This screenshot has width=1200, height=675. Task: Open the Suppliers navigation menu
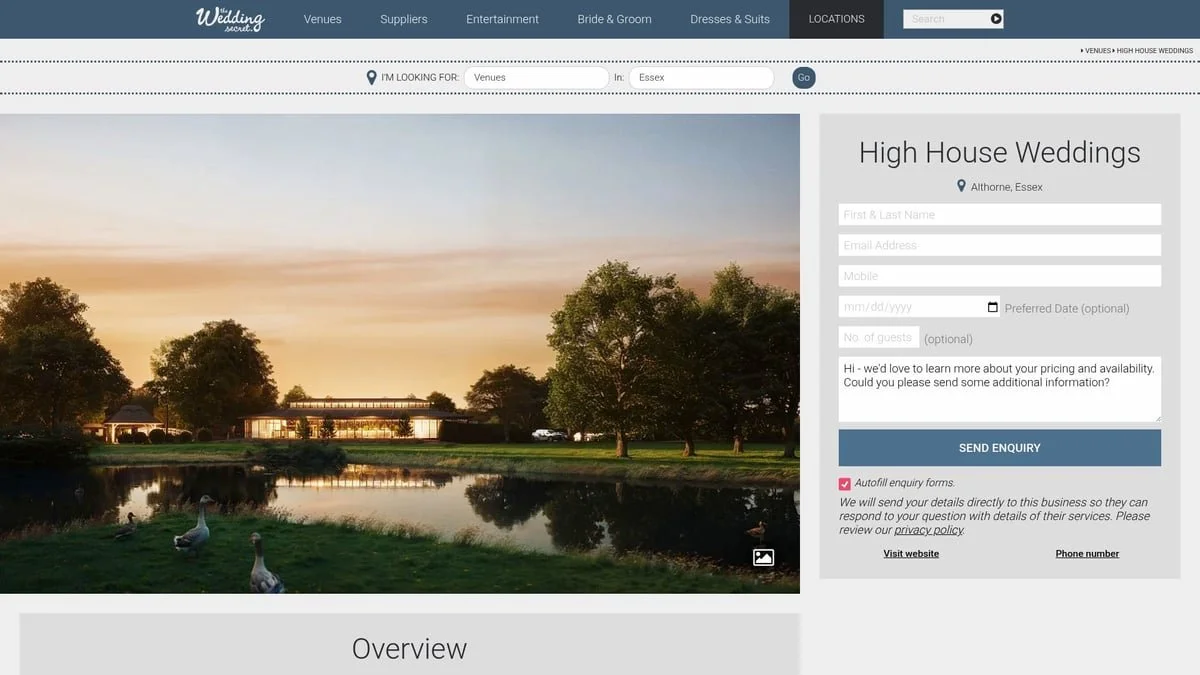click(x=404, y=19)
